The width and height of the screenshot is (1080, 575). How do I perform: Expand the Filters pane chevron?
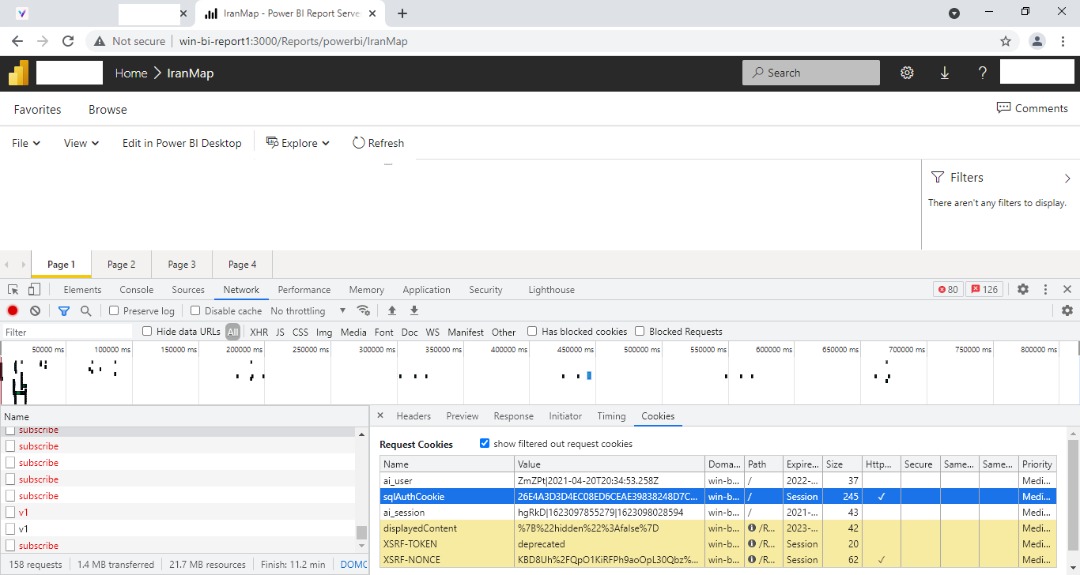point(1067,178)
